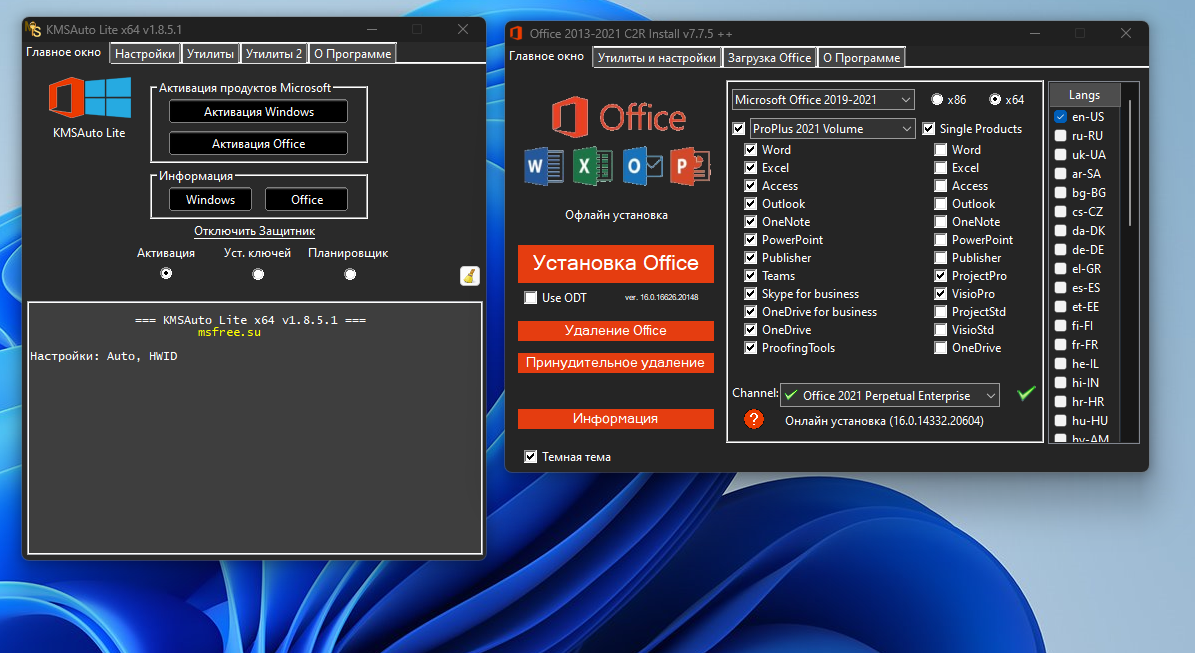Click the Office information button in KMSAuto
The width and height of the screenshot is (1195, 653).
pos(306,200)
